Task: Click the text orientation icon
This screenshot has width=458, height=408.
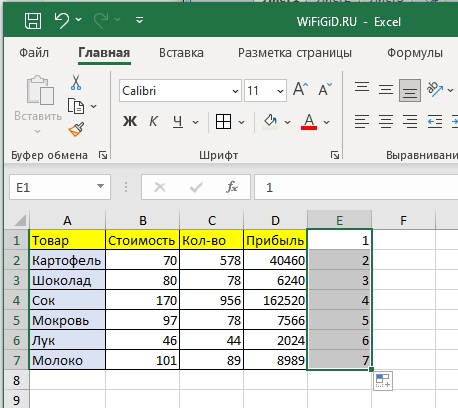Action: point(435,89)
